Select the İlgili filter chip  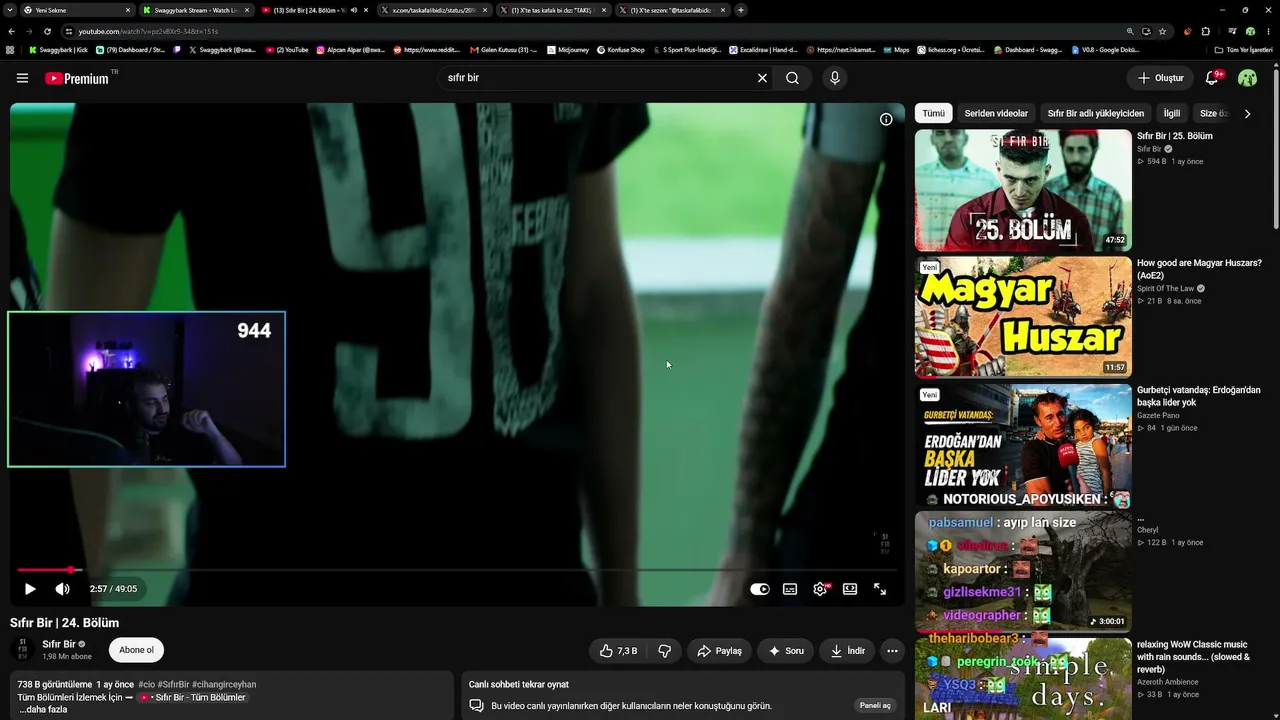point(1172,114)
